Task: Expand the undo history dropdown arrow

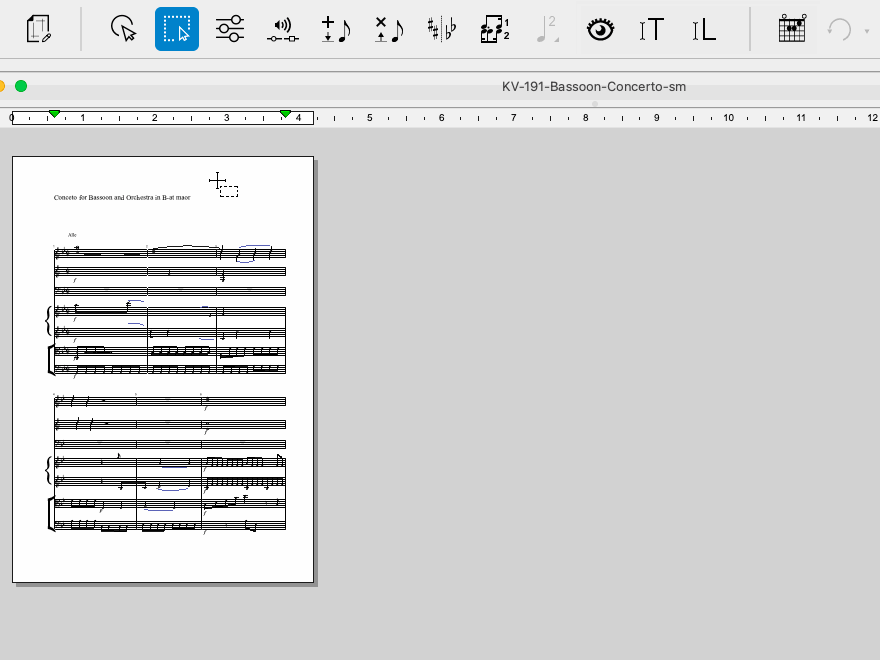Action: pyautogui.click(x=868, y=31)
